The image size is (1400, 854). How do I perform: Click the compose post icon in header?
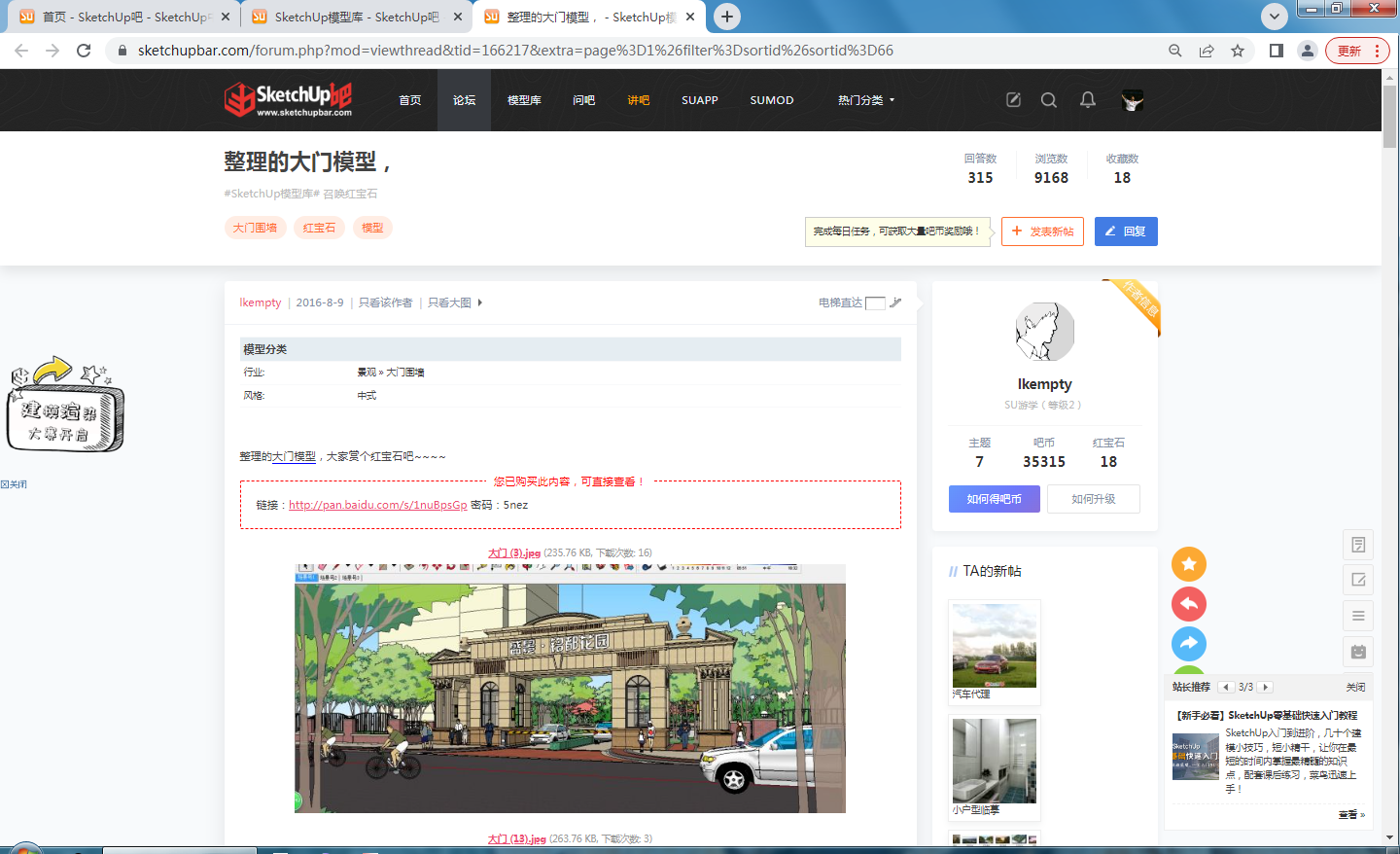pyautogui.click(x=1013, y=99)
